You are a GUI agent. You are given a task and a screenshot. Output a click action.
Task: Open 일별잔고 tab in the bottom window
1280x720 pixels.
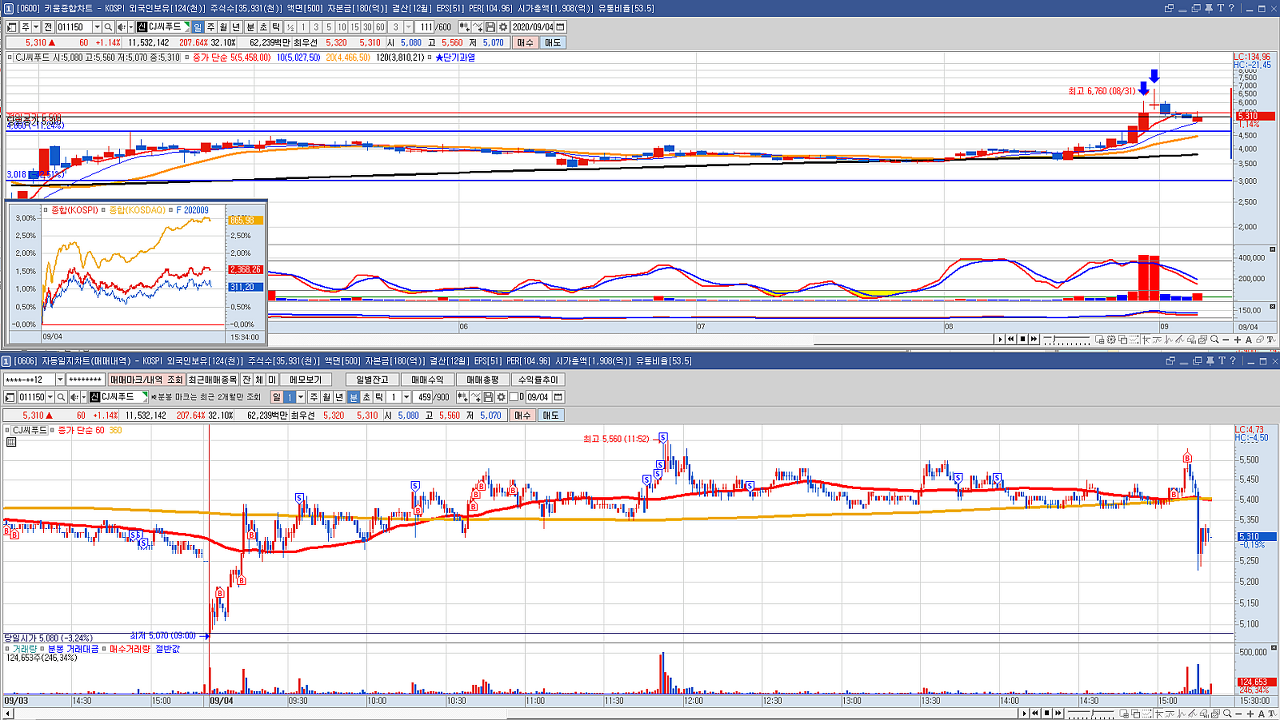point(371,380)
